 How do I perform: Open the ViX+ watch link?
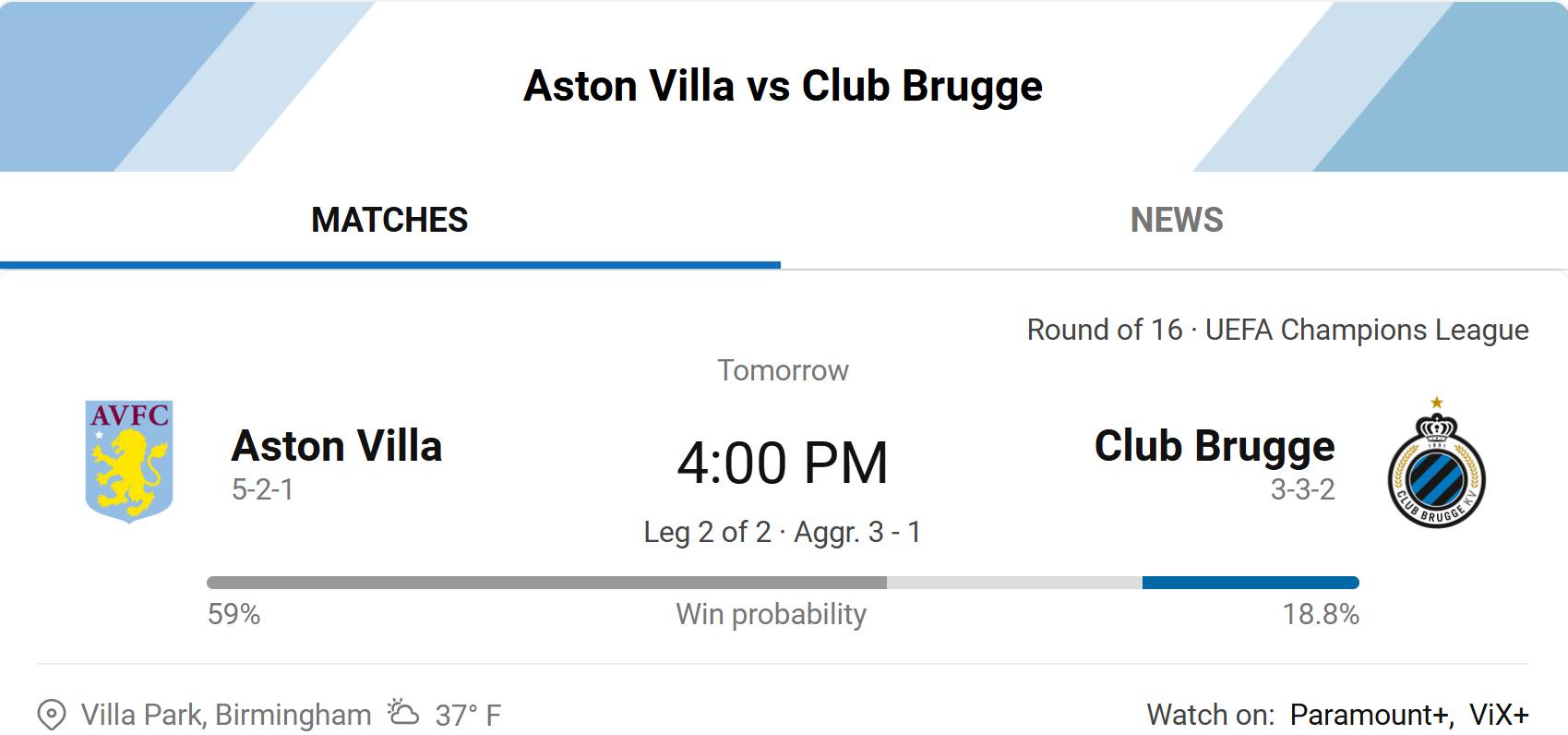click(x=1499, y=715)
